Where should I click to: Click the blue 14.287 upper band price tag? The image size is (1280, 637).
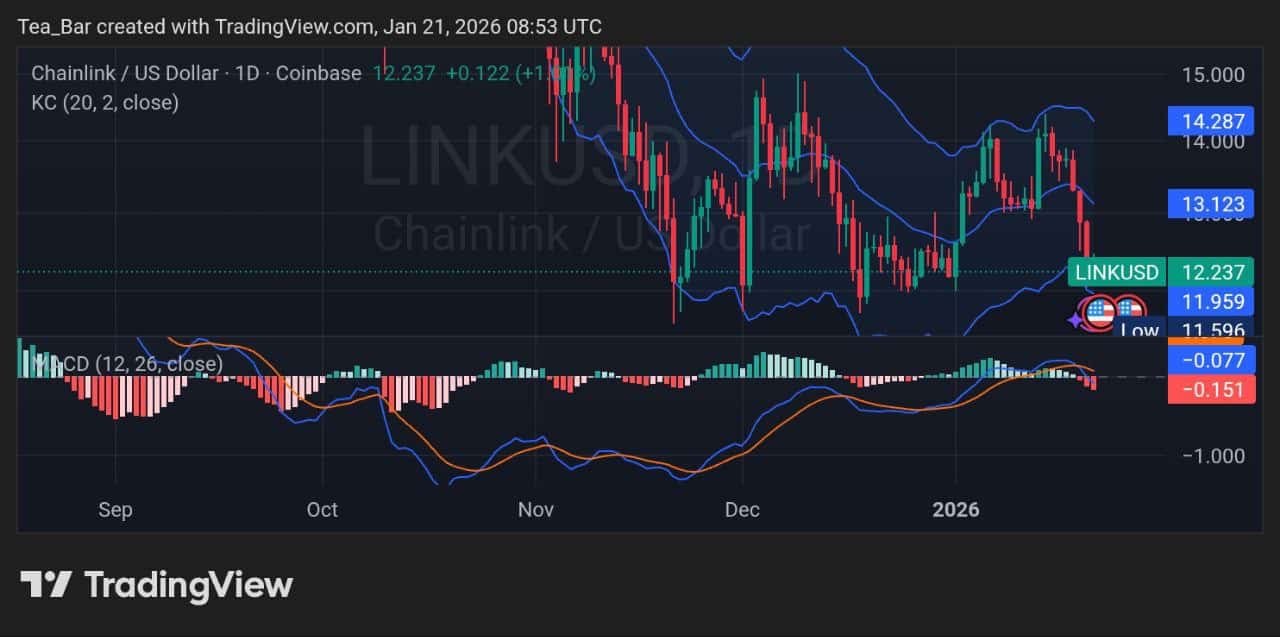coord(1212,121)
